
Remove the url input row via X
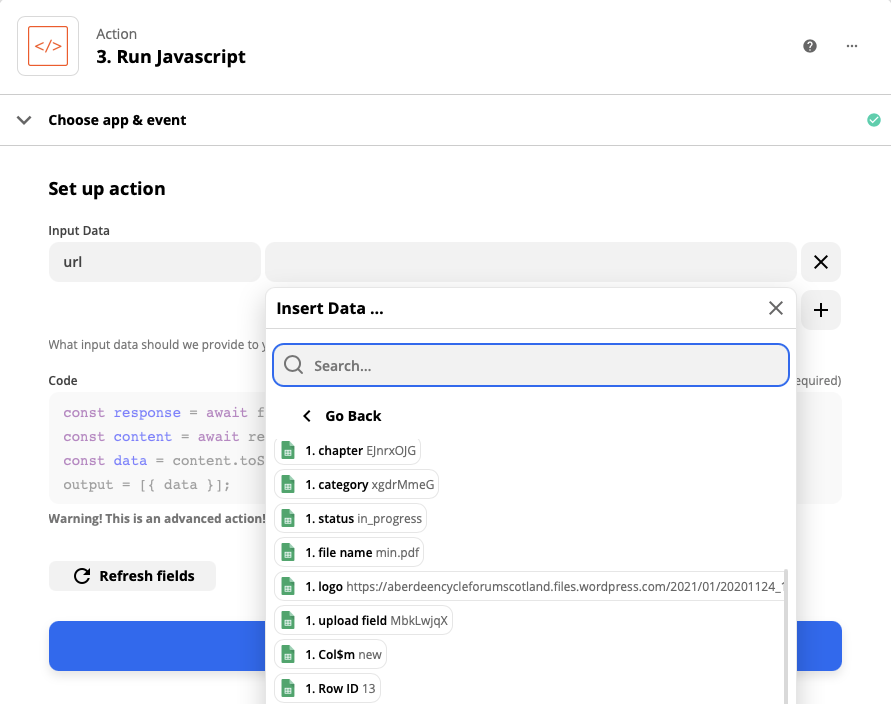click(821, 261)
